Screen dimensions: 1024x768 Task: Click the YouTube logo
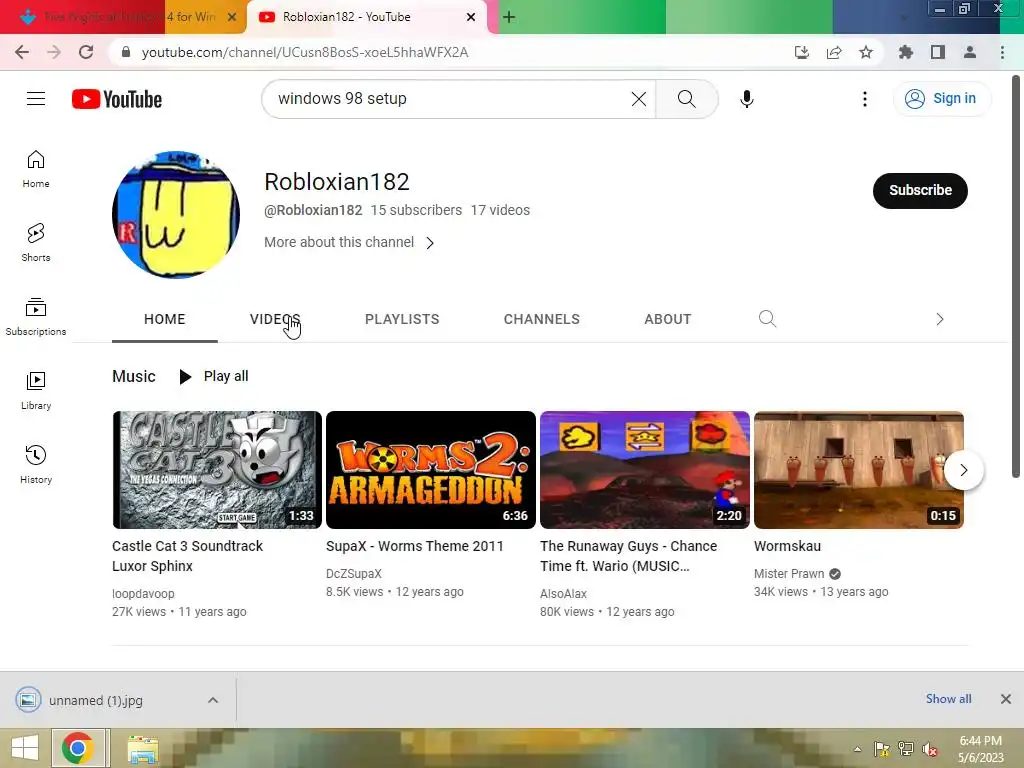tap(117, 99)
